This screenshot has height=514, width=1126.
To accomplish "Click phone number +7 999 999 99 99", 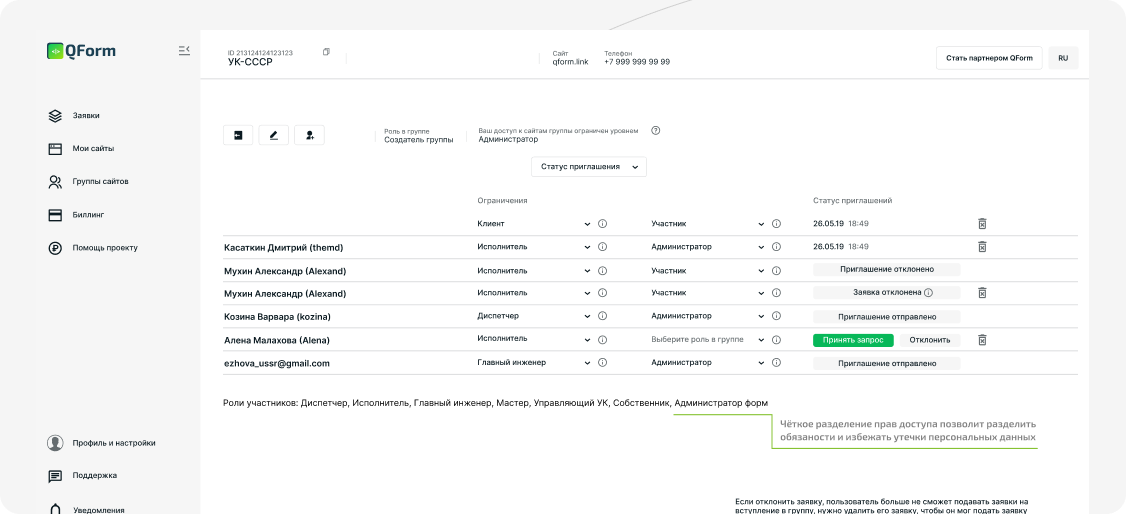I will coord(637,62).
